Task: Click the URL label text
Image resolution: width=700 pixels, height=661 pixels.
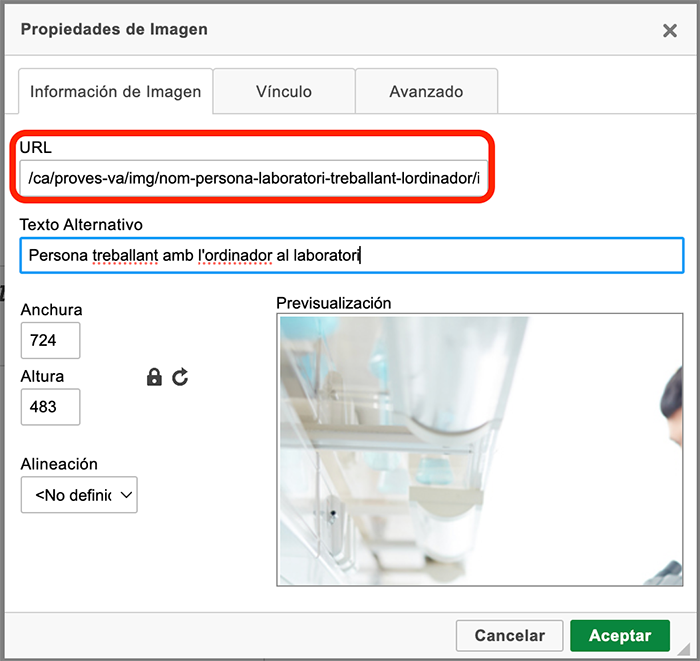Action: [35, 147]
